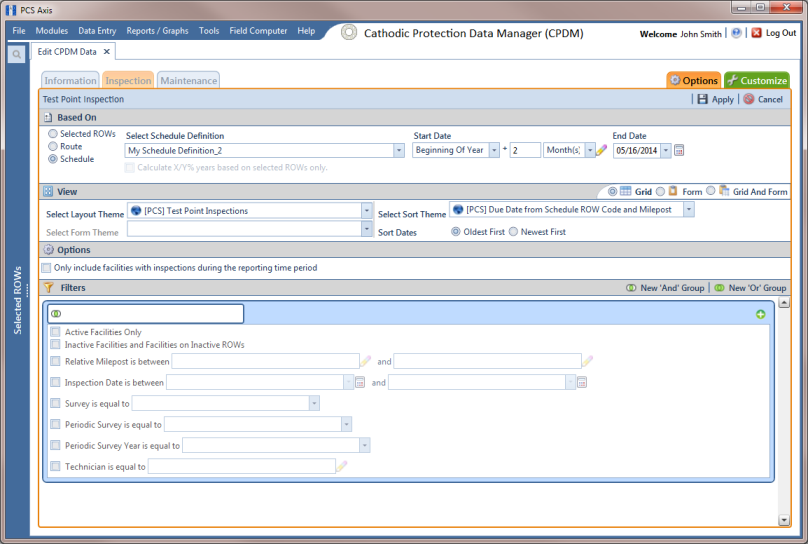Open the Tools menu
Image resolution: width=808 pixels, height=544 pixels.
[x=209, y=31]
